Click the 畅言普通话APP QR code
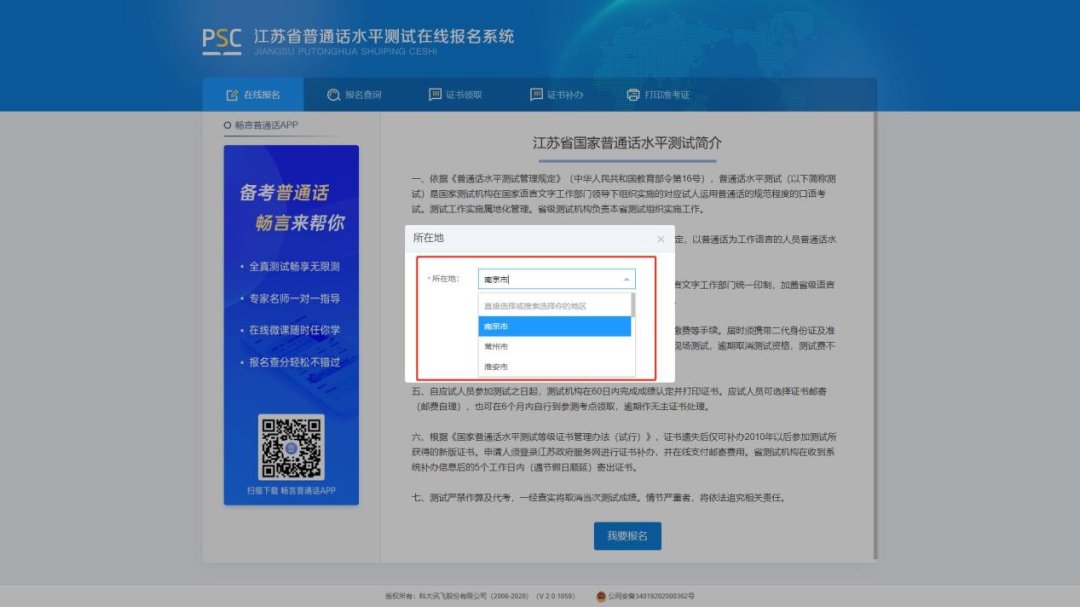This screenshot has width=1080, height=607. 291,447
